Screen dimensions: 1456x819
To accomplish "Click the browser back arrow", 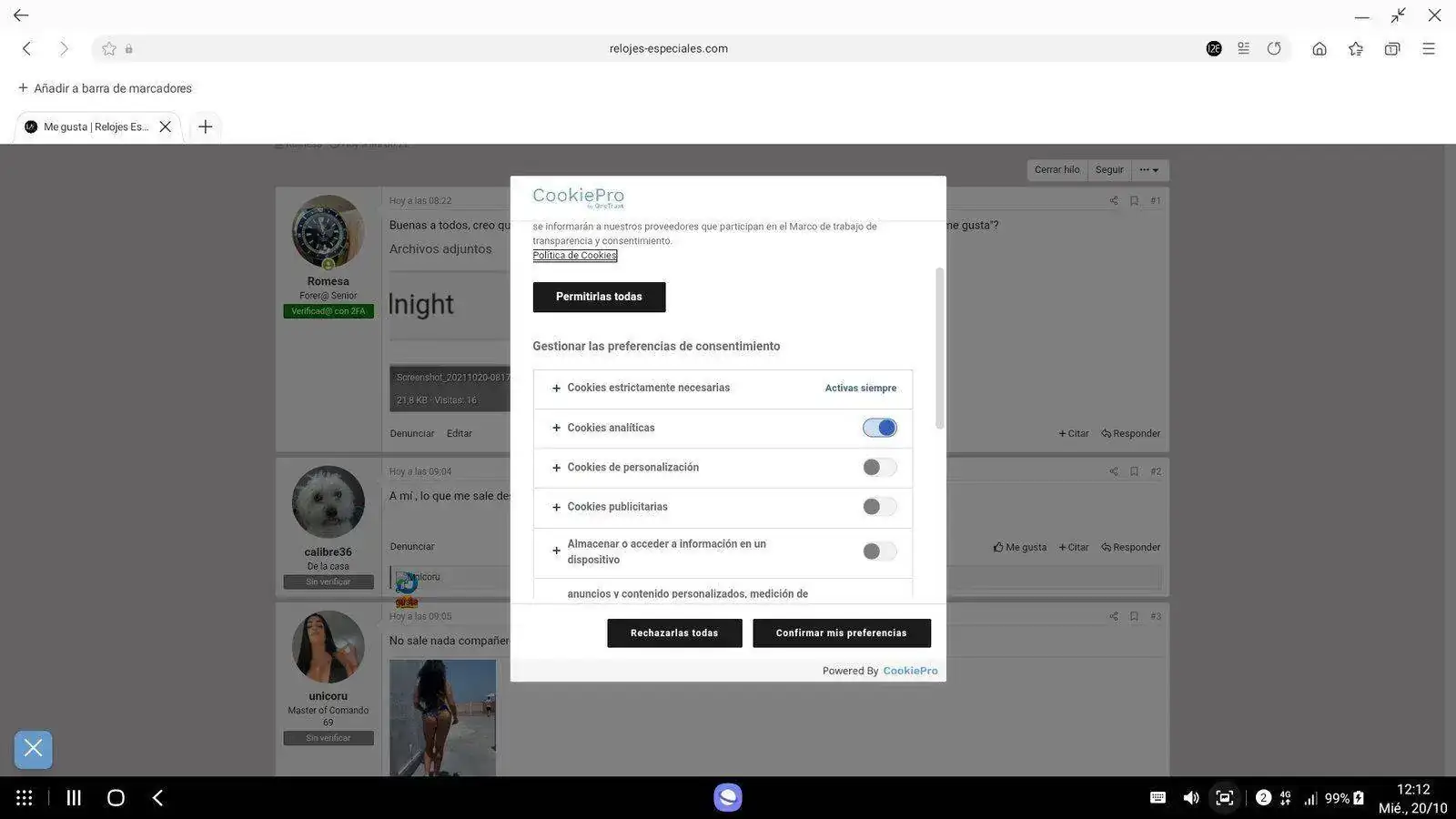I will click(x=26, y=48).
